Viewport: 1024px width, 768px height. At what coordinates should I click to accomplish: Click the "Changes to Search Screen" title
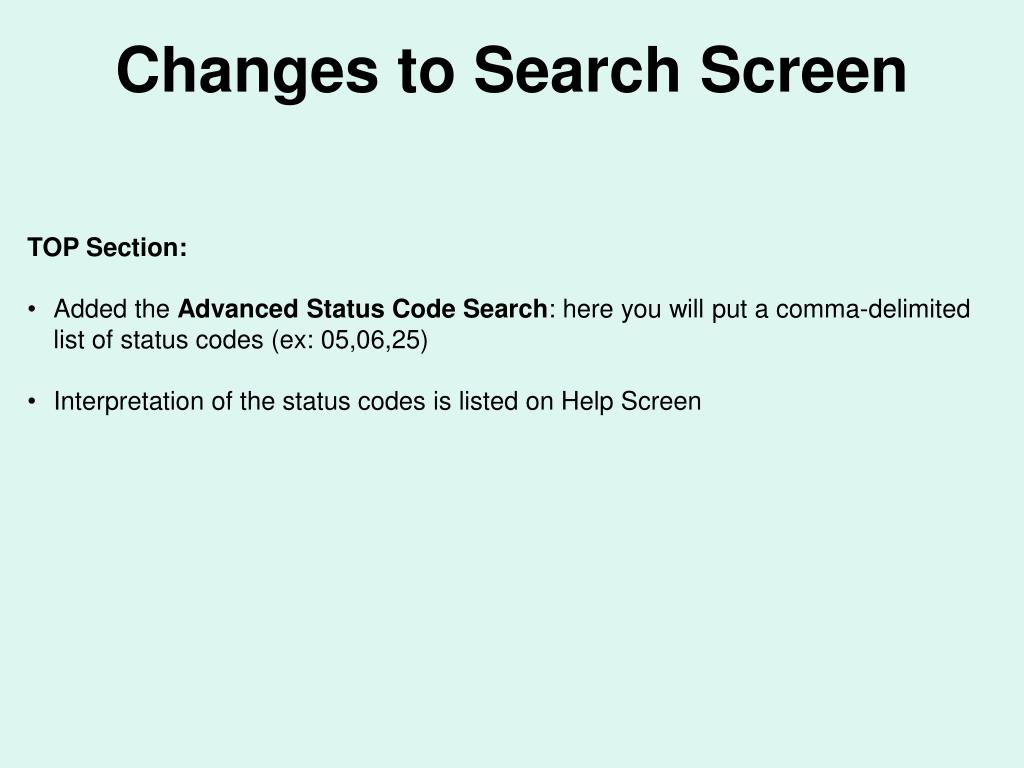(511, 71)
